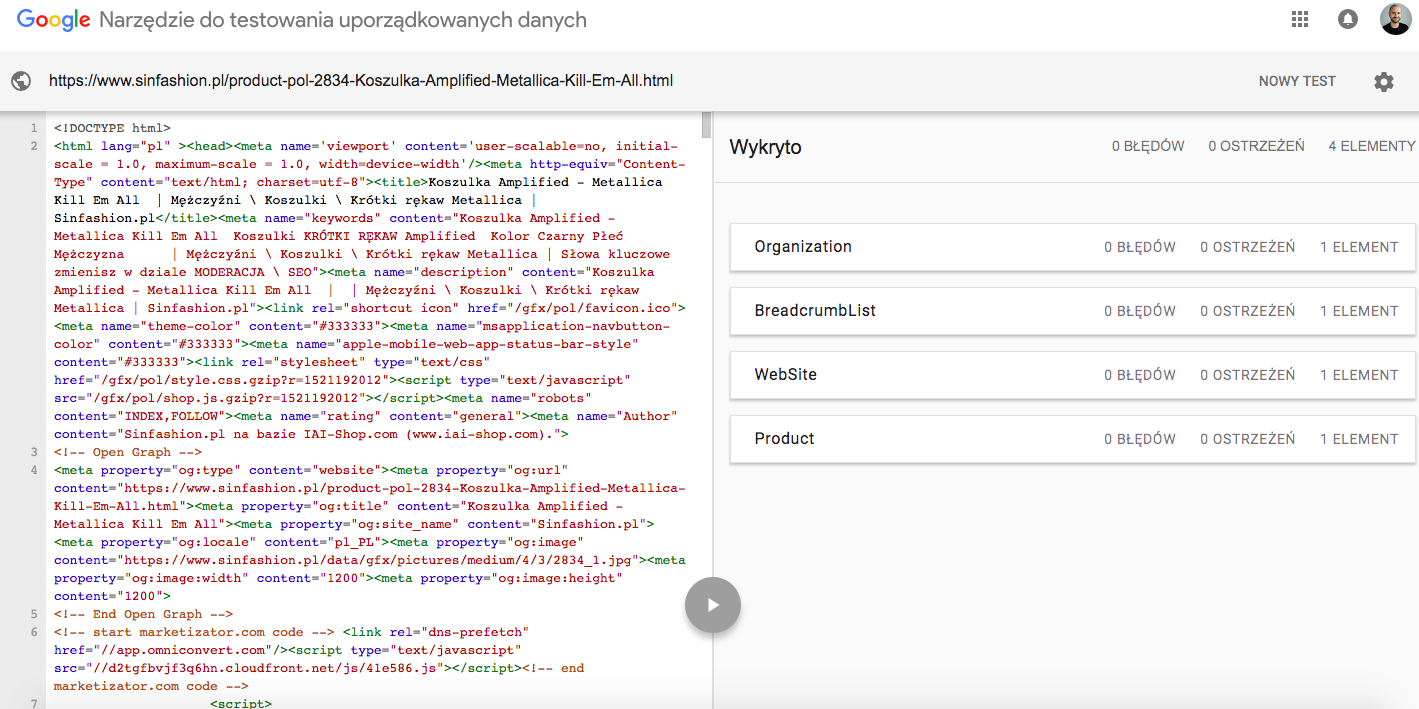
Task: Open the Google apps grid
Action: point(1300,19)
